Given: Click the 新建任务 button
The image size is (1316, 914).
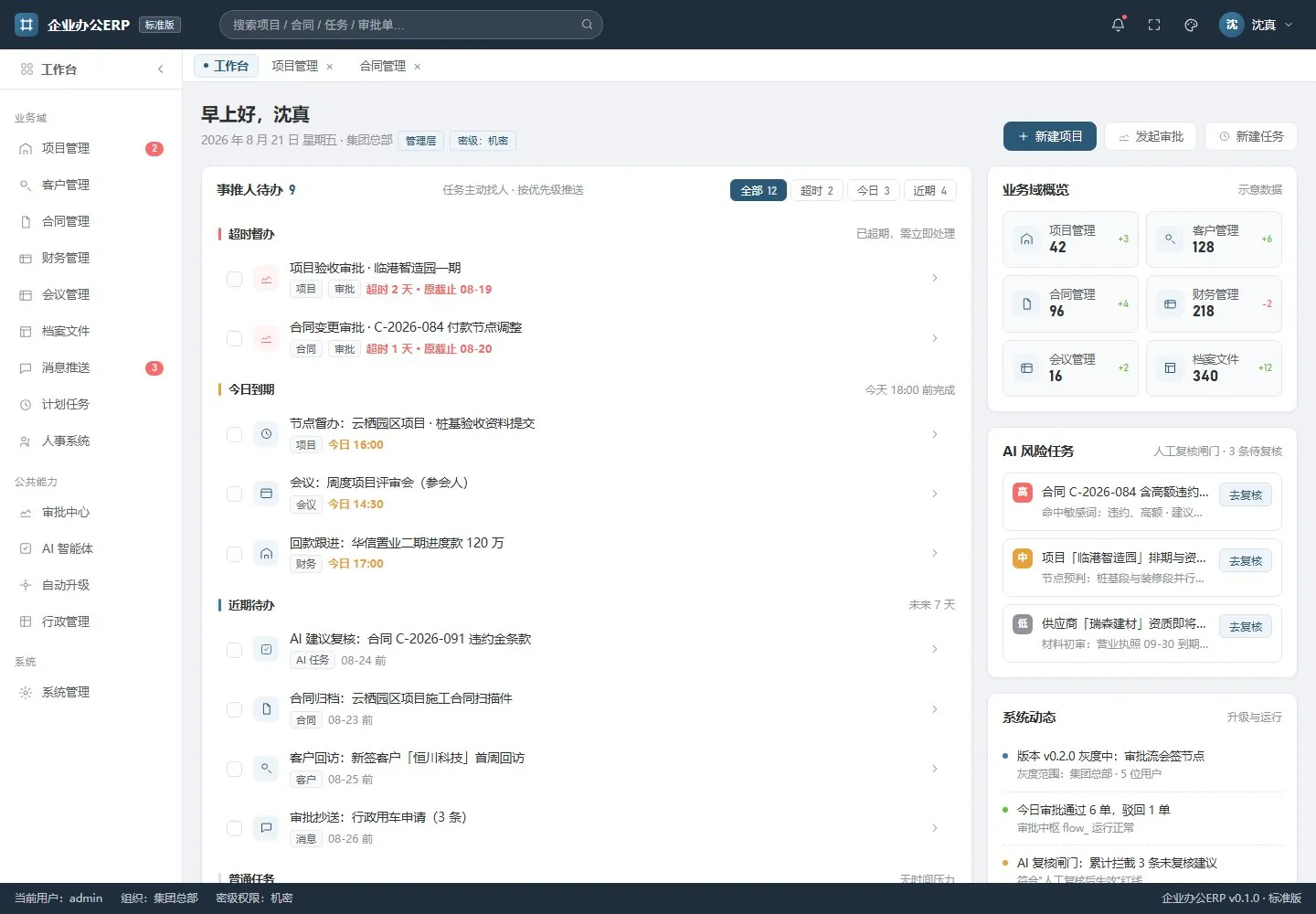Looking at the screenshot, I should pos(1251,136).
